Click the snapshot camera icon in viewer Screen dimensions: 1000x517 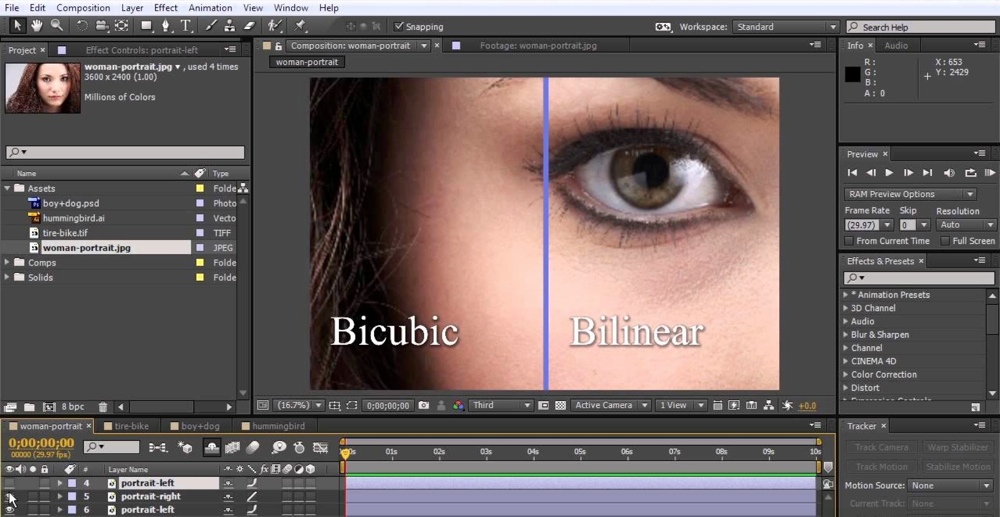click(x=424, y=406)
